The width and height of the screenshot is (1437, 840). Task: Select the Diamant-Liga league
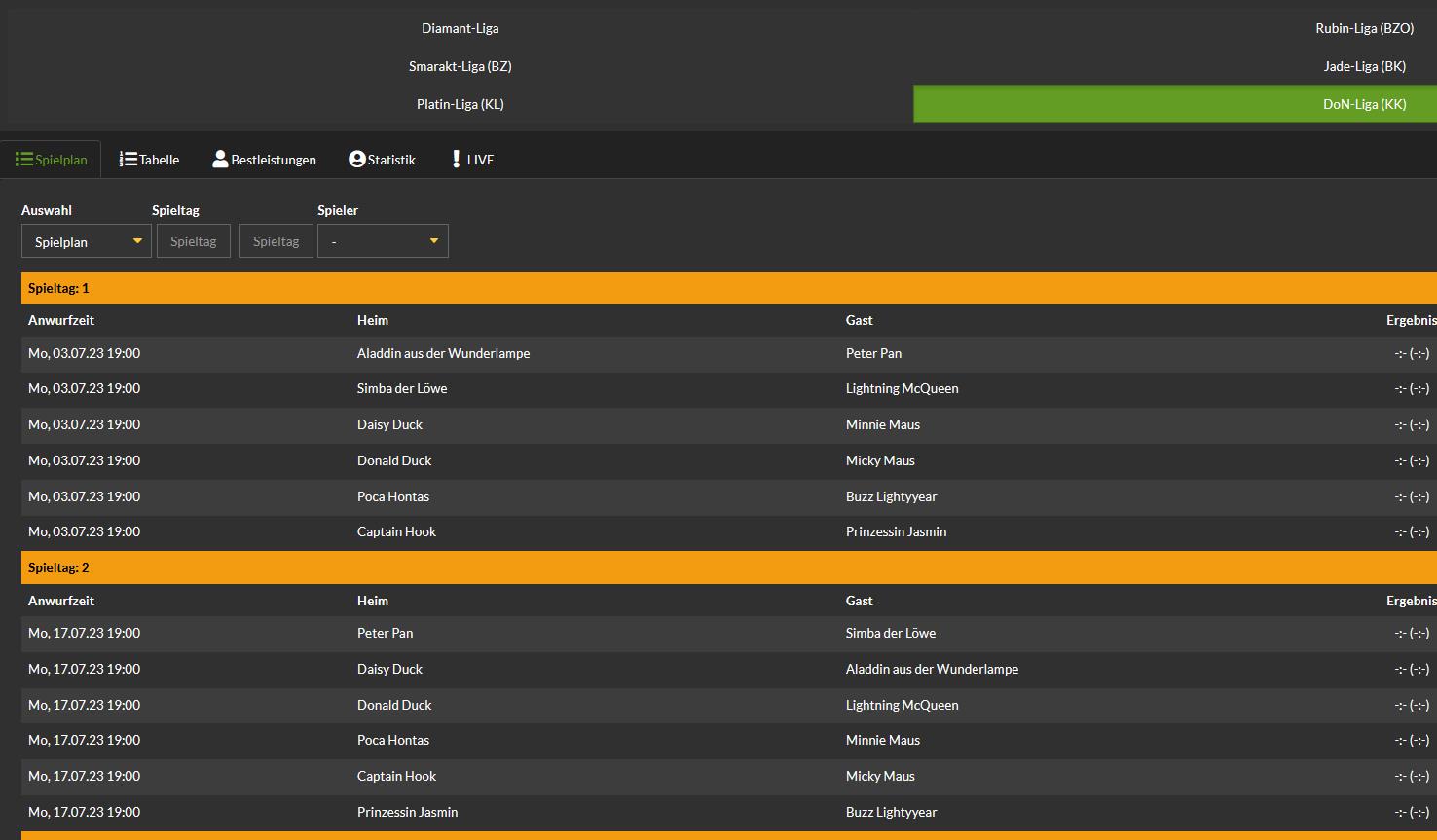click(x=461, y=29)
